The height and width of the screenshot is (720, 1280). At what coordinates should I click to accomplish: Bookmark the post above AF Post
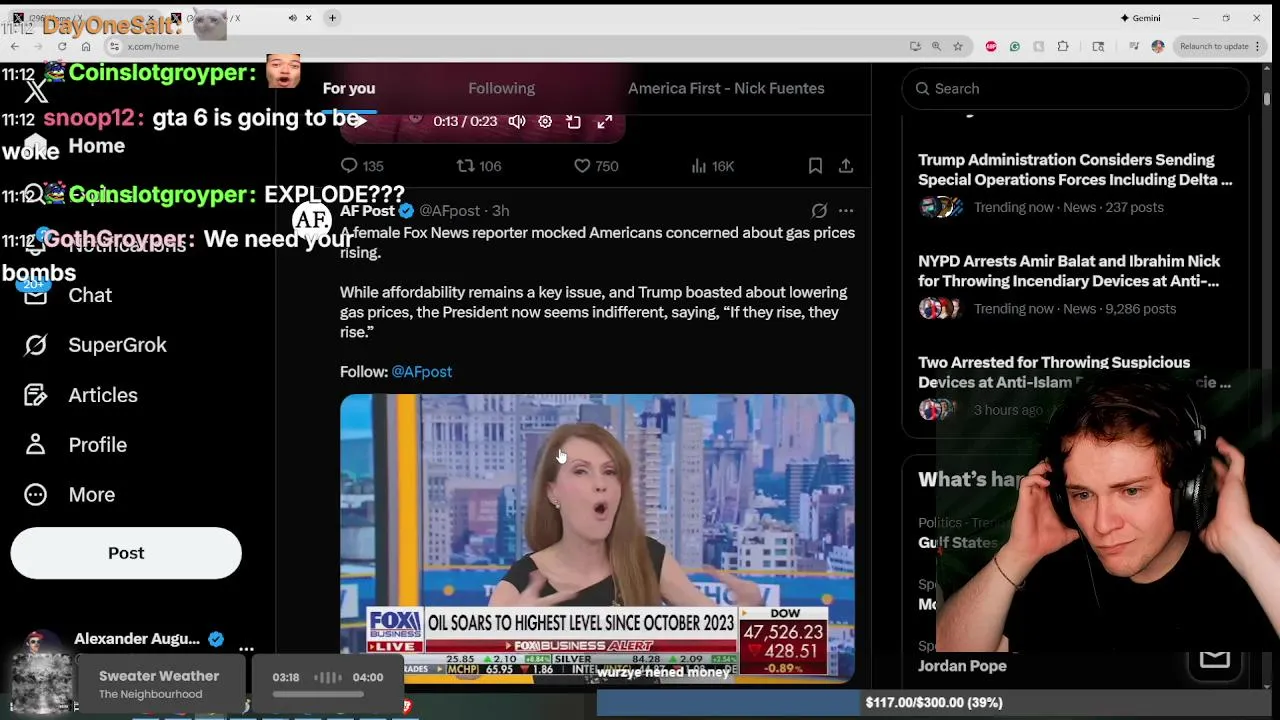815,166
